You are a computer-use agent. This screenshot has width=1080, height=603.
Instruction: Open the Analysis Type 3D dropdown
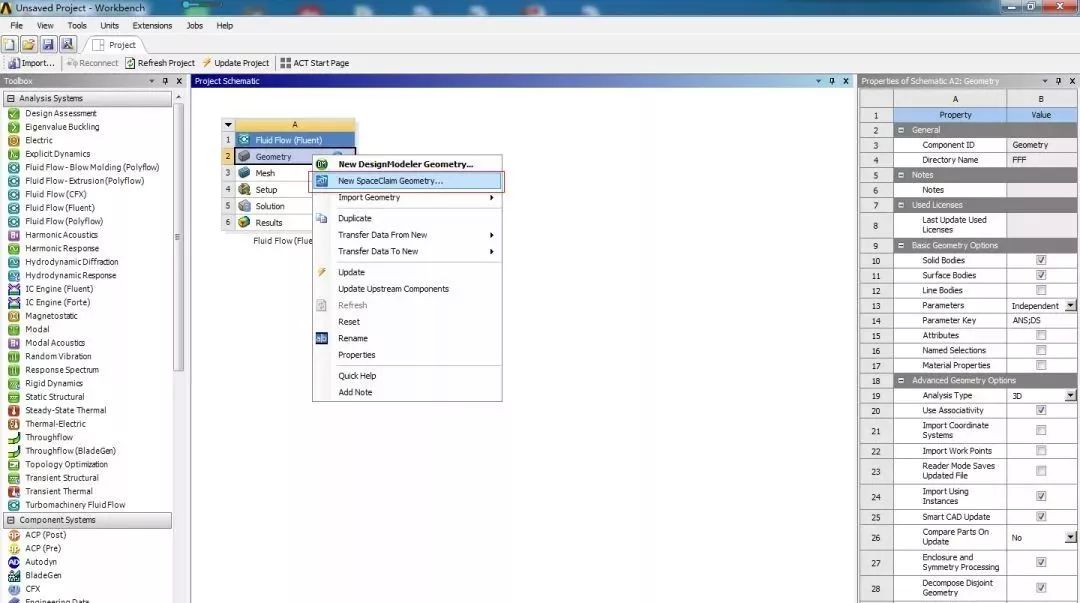(1070, 396)
